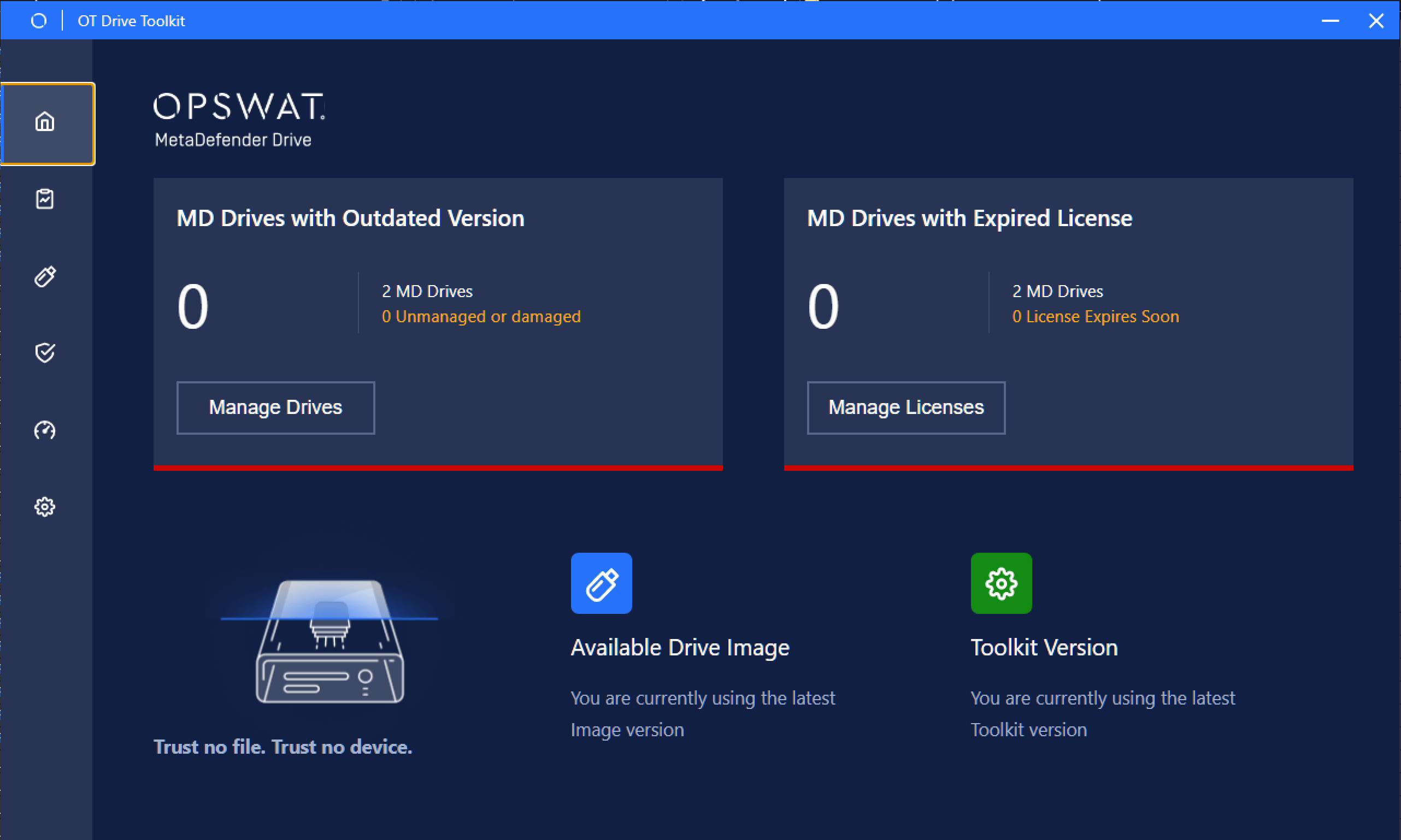Open the Home dashboard from the sidebar
Image resolution: width=1401 pixels, height=840 pixels.
click(45, 121)
